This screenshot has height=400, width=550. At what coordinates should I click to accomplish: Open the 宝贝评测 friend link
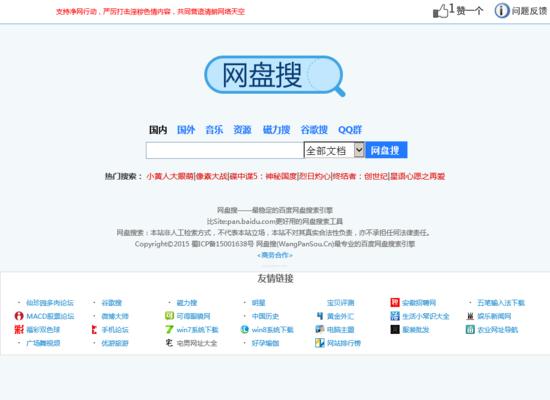tap(341, 303)
